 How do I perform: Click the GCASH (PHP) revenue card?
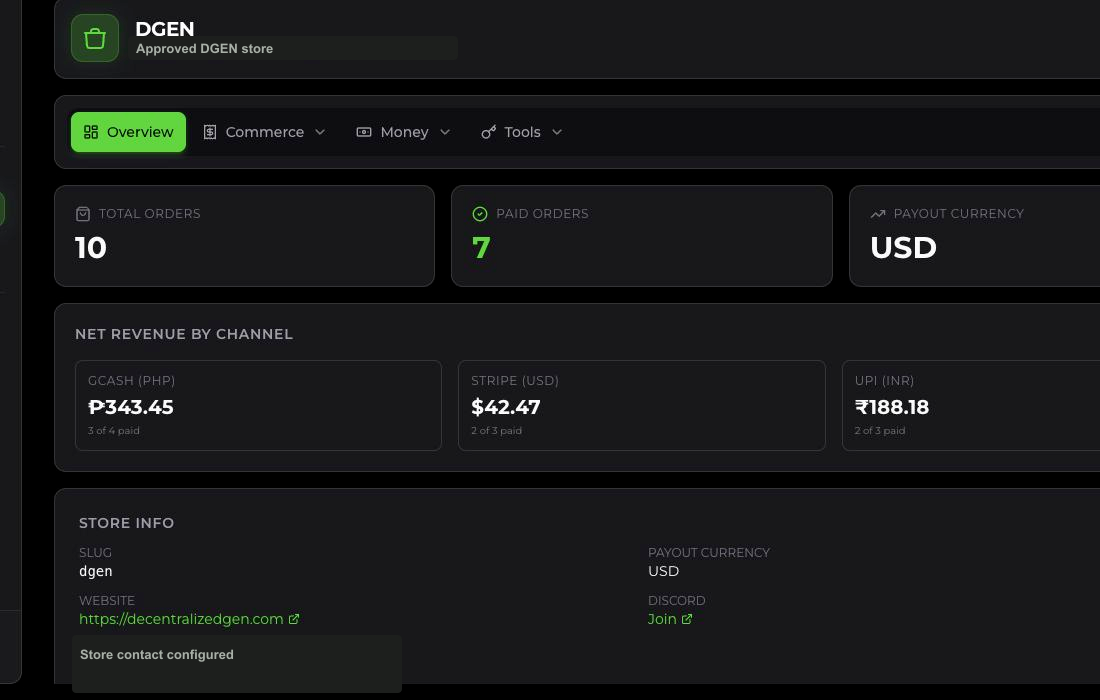click(258, 405)
